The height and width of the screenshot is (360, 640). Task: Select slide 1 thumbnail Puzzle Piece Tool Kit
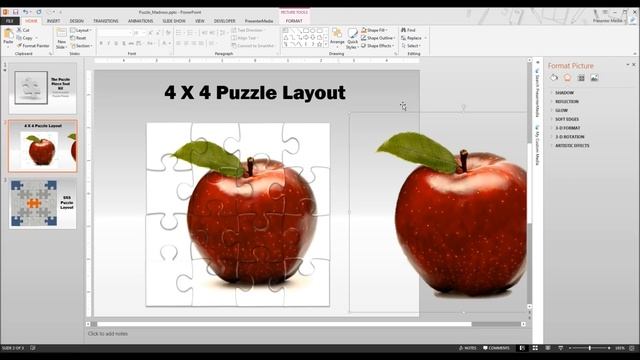click(x=42, y=88)
